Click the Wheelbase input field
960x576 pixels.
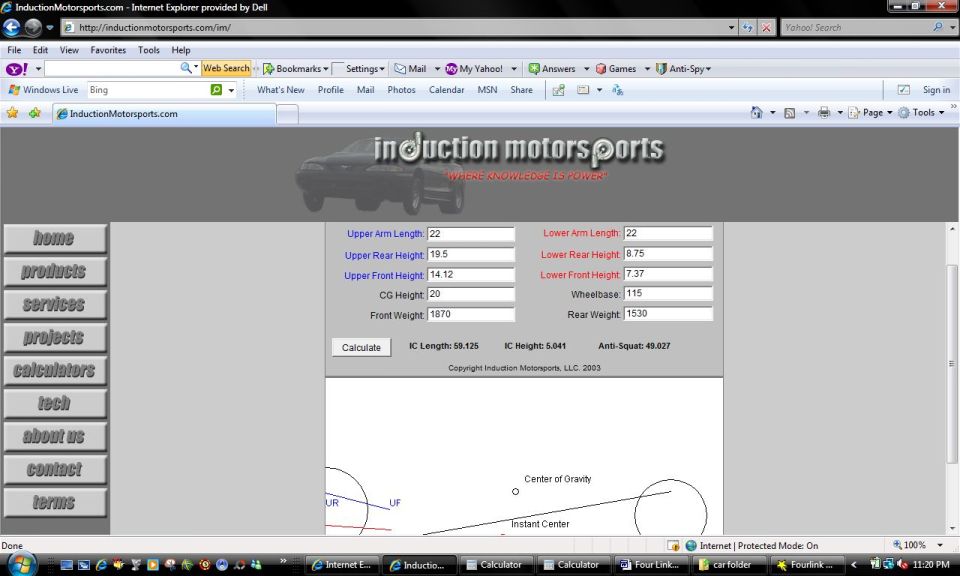coord(668,294)
